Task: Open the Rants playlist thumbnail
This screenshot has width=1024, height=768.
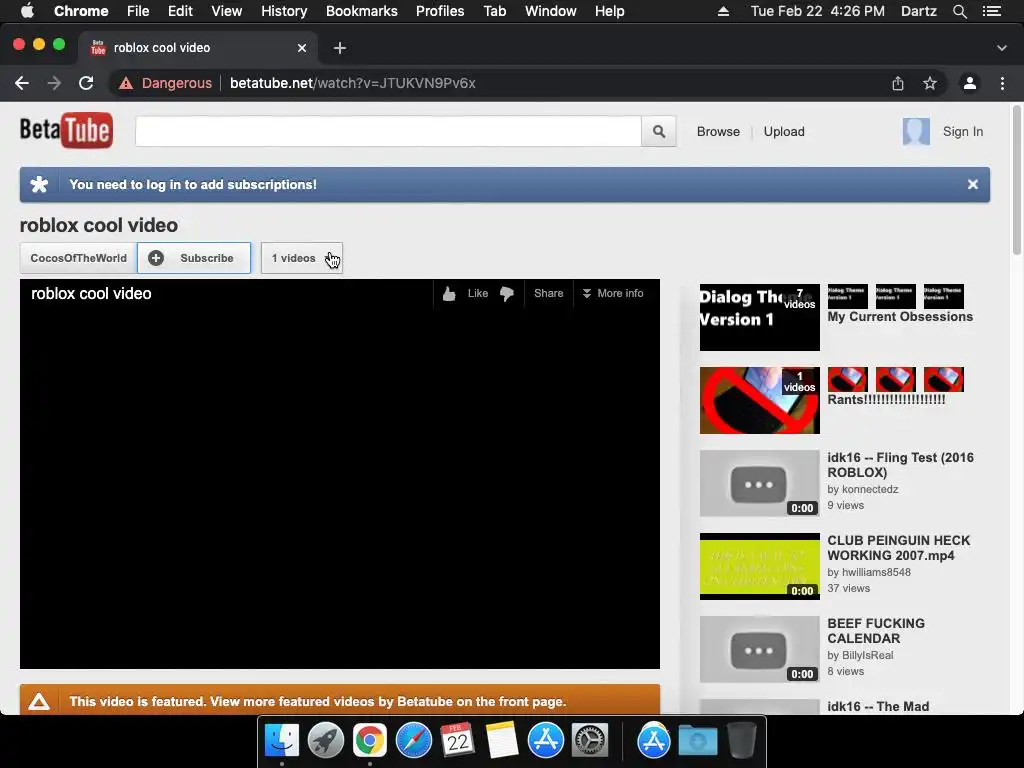Action: point(760,400)
